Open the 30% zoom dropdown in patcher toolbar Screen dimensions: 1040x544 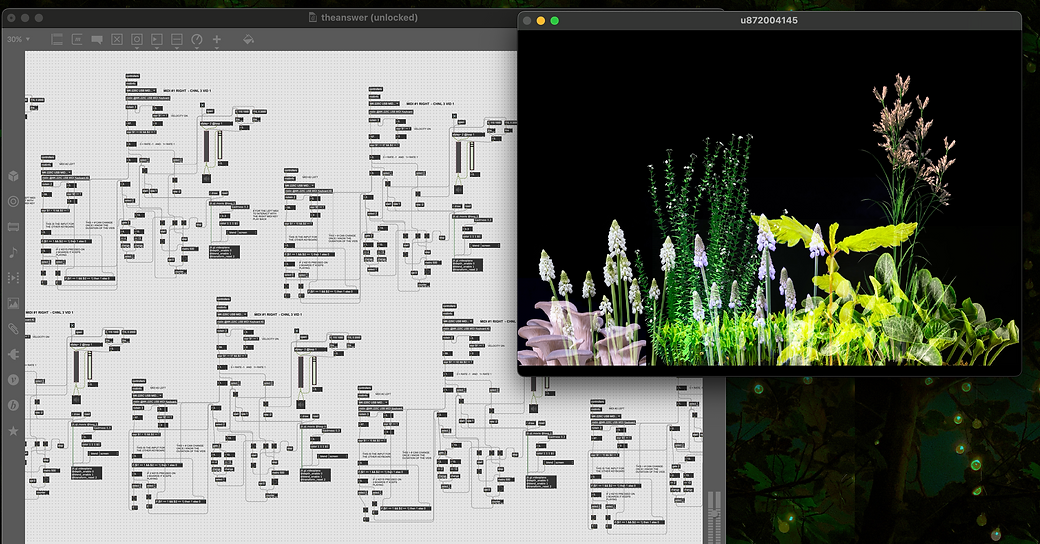19,40
